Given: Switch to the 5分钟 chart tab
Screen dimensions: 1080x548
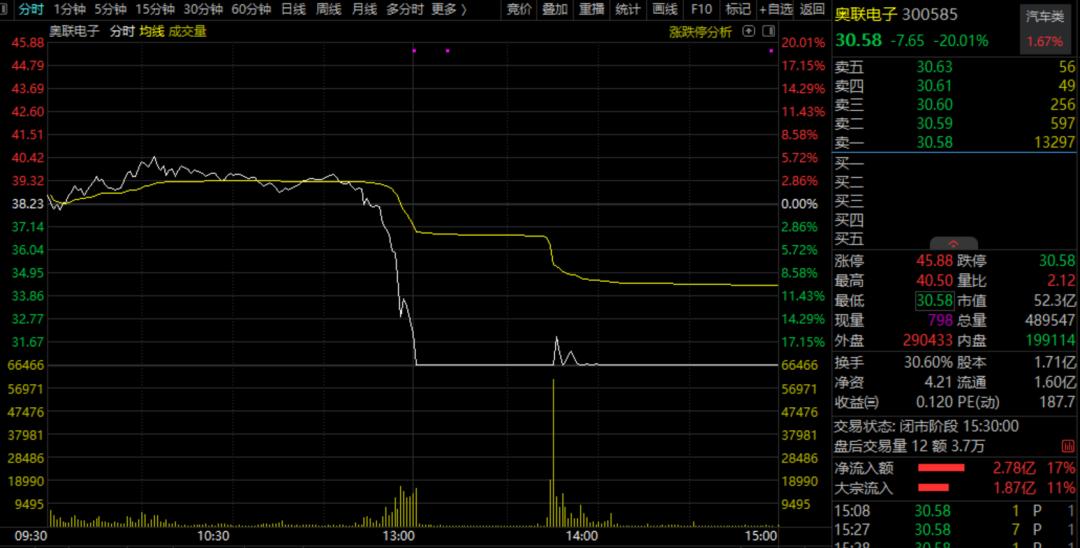Looking at the screenshot, I should coord(110,9).
